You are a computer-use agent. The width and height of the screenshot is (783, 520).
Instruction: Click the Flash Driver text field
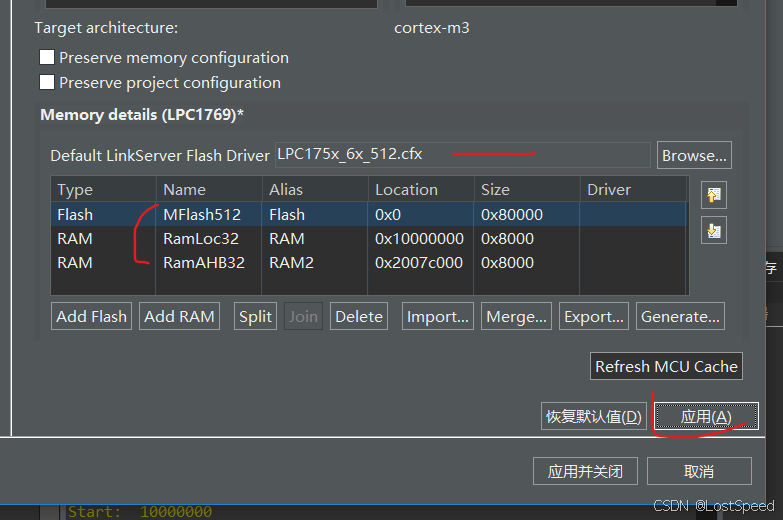click(x=462, y=155)
